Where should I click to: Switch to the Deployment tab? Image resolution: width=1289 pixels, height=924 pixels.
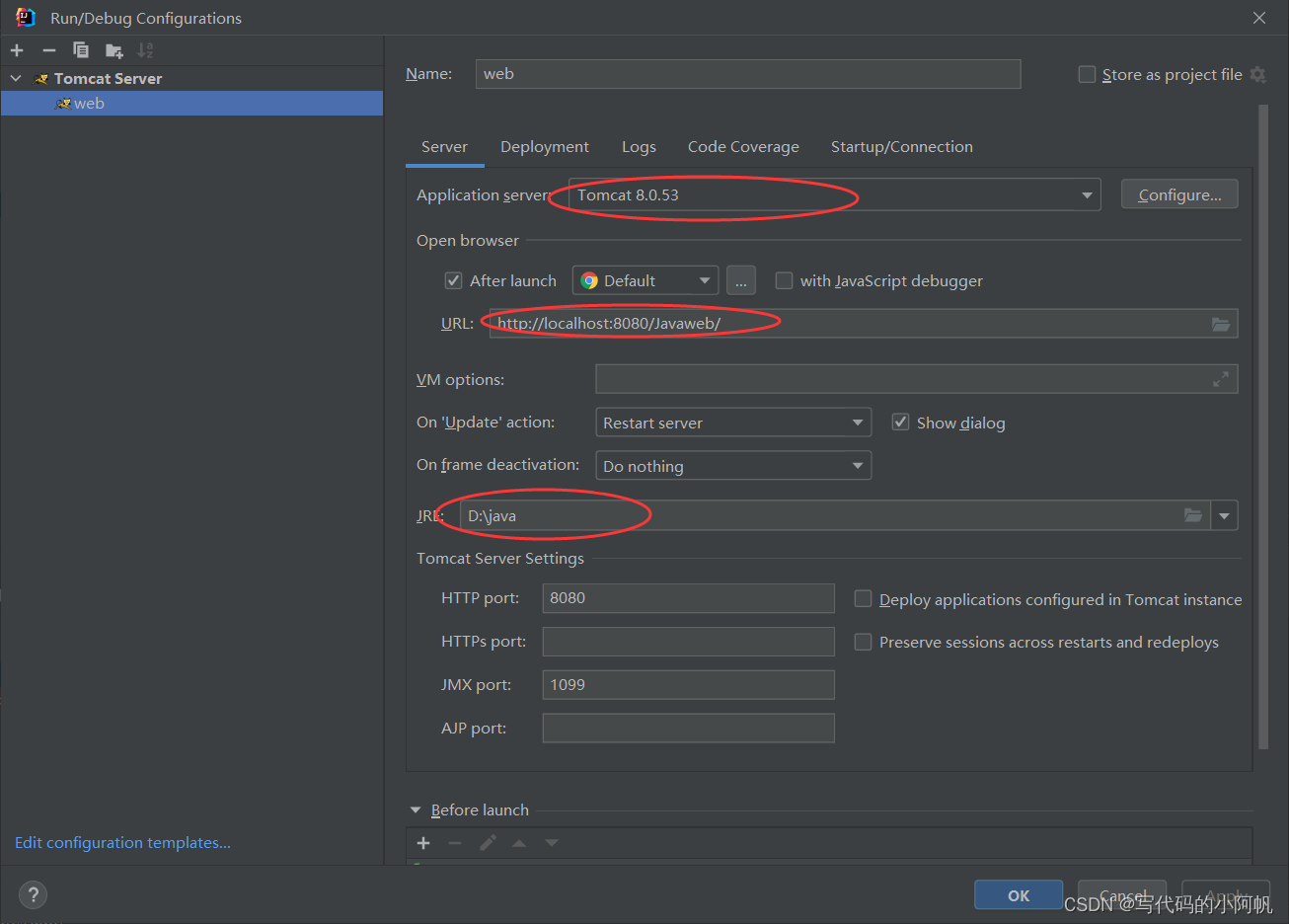(545, 147)
